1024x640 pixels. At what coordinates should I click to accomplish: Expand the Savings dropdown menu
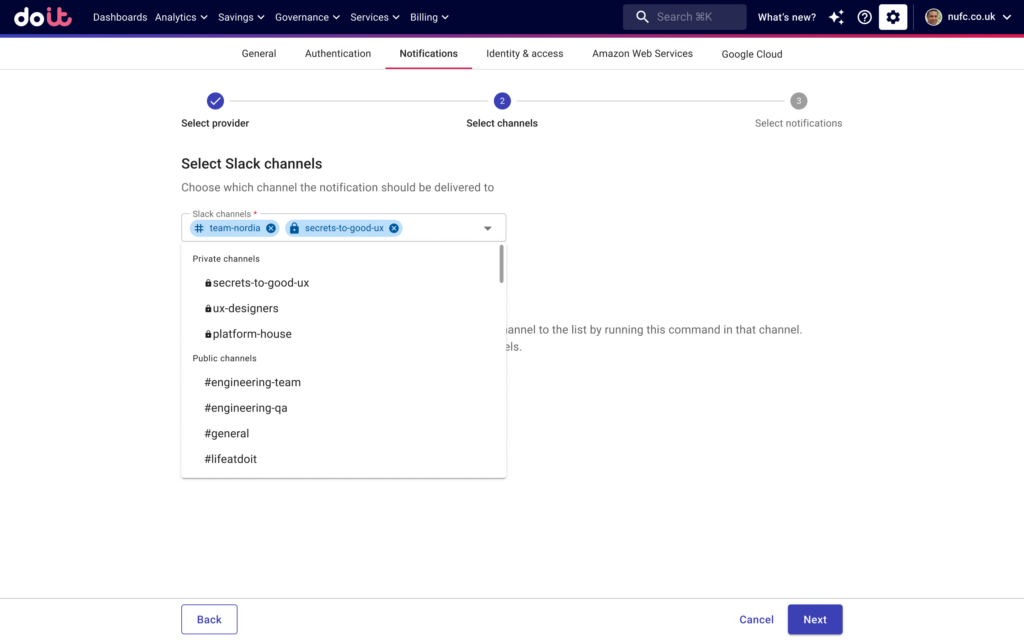[241, 17]
